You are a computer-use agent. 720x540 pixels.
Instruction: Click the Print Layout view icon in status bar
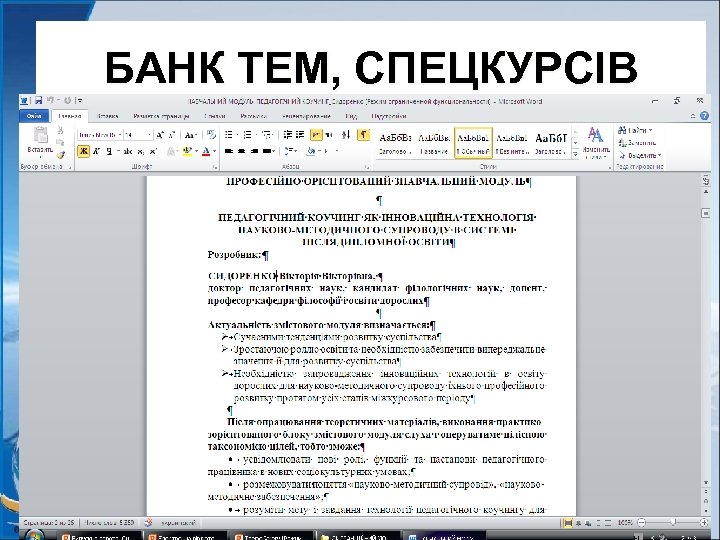click(x=568, y=523)
